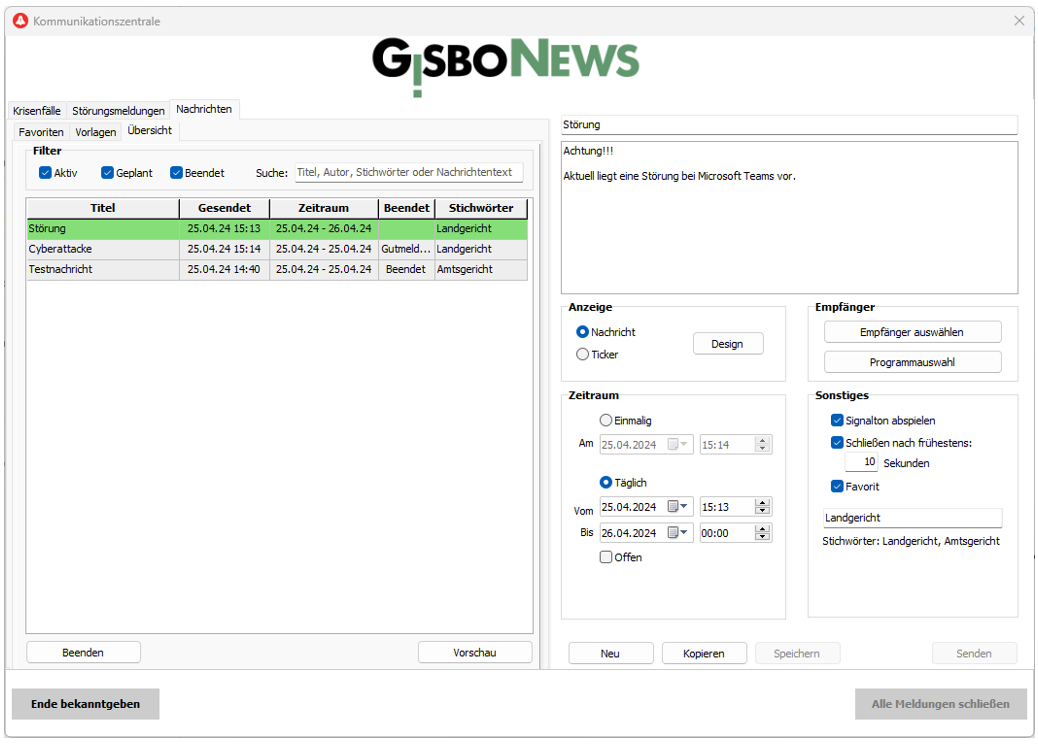Viewport: 1038px width, 744px height.
Task: Click the Amtsgericht cell in Testnachricht row
Action: [x=481, y=269]
